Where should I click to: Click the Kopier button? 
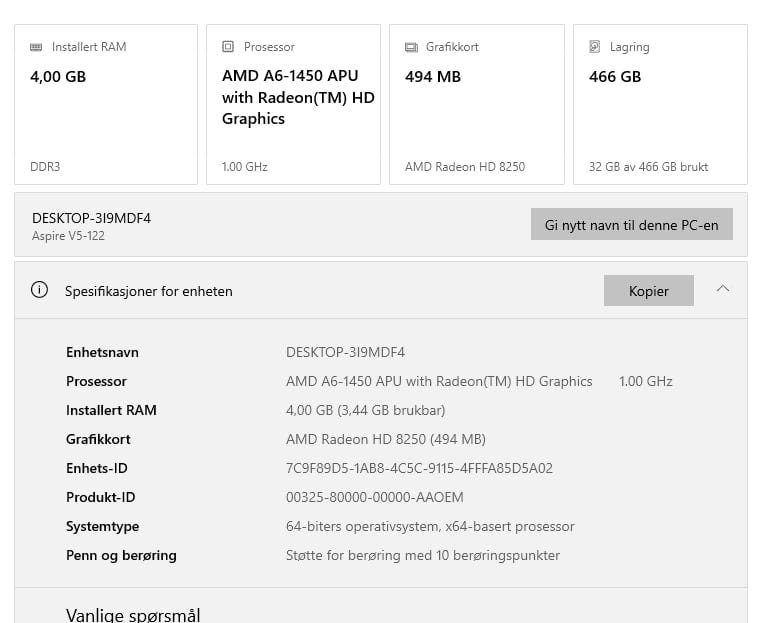coord(649,291)
